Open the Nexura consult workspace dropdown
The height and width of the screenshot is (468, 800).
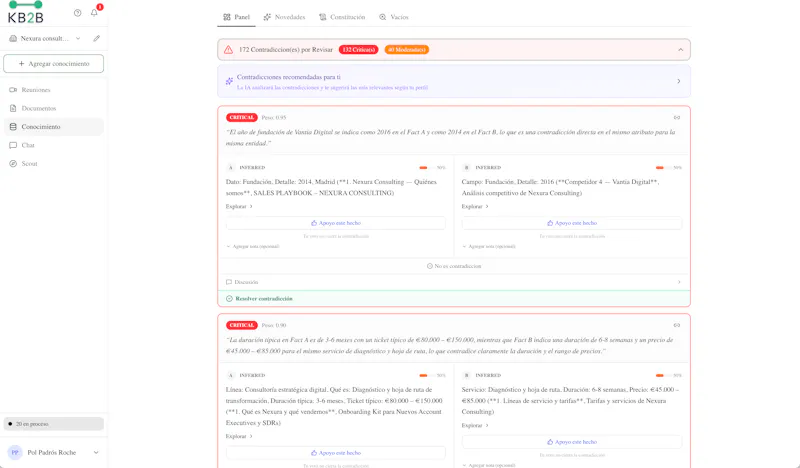pyautogui.click(x=45, y=38)
